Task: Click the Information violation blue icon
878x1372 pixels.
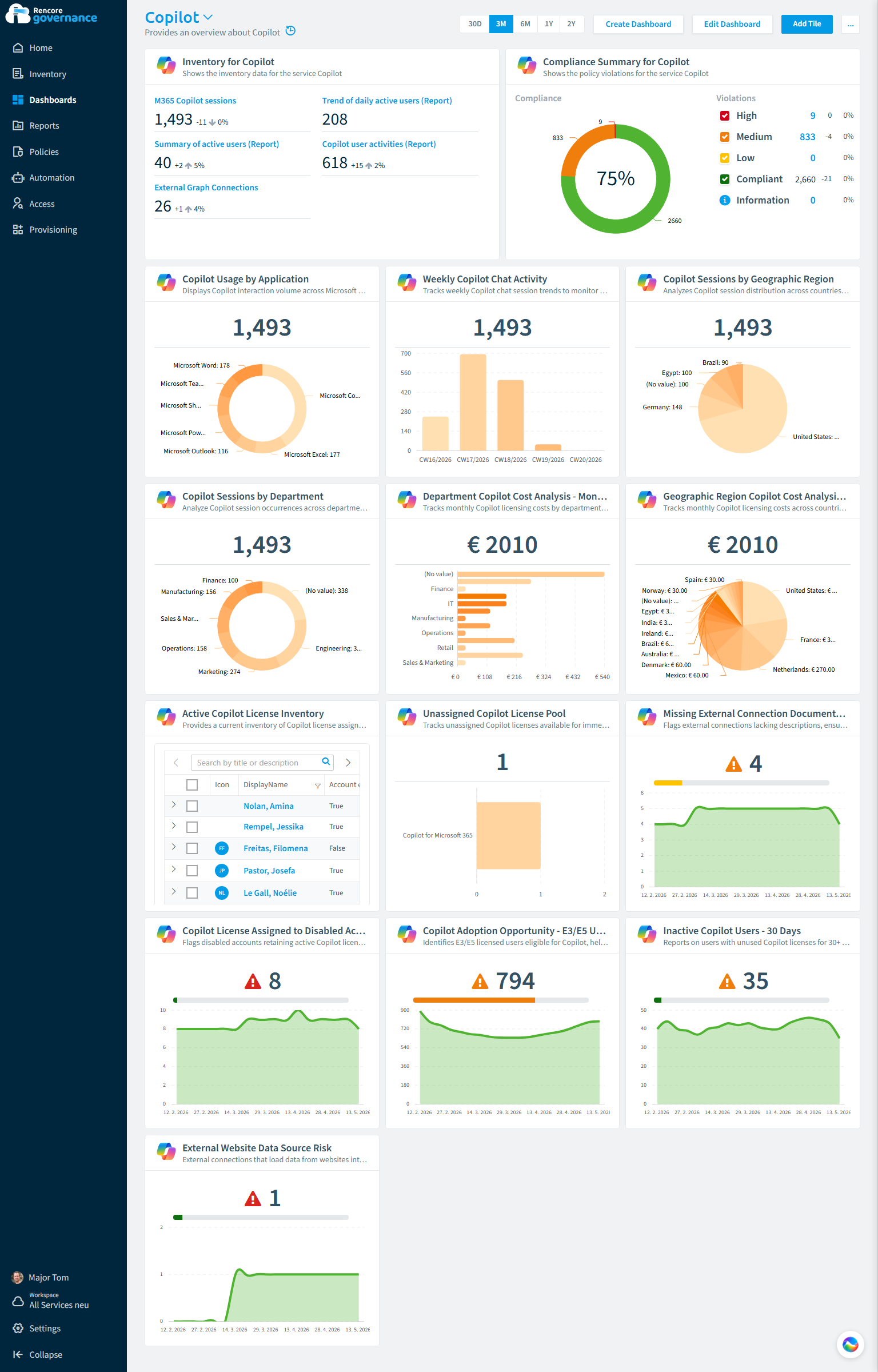Action: click(x=725, y=200)
